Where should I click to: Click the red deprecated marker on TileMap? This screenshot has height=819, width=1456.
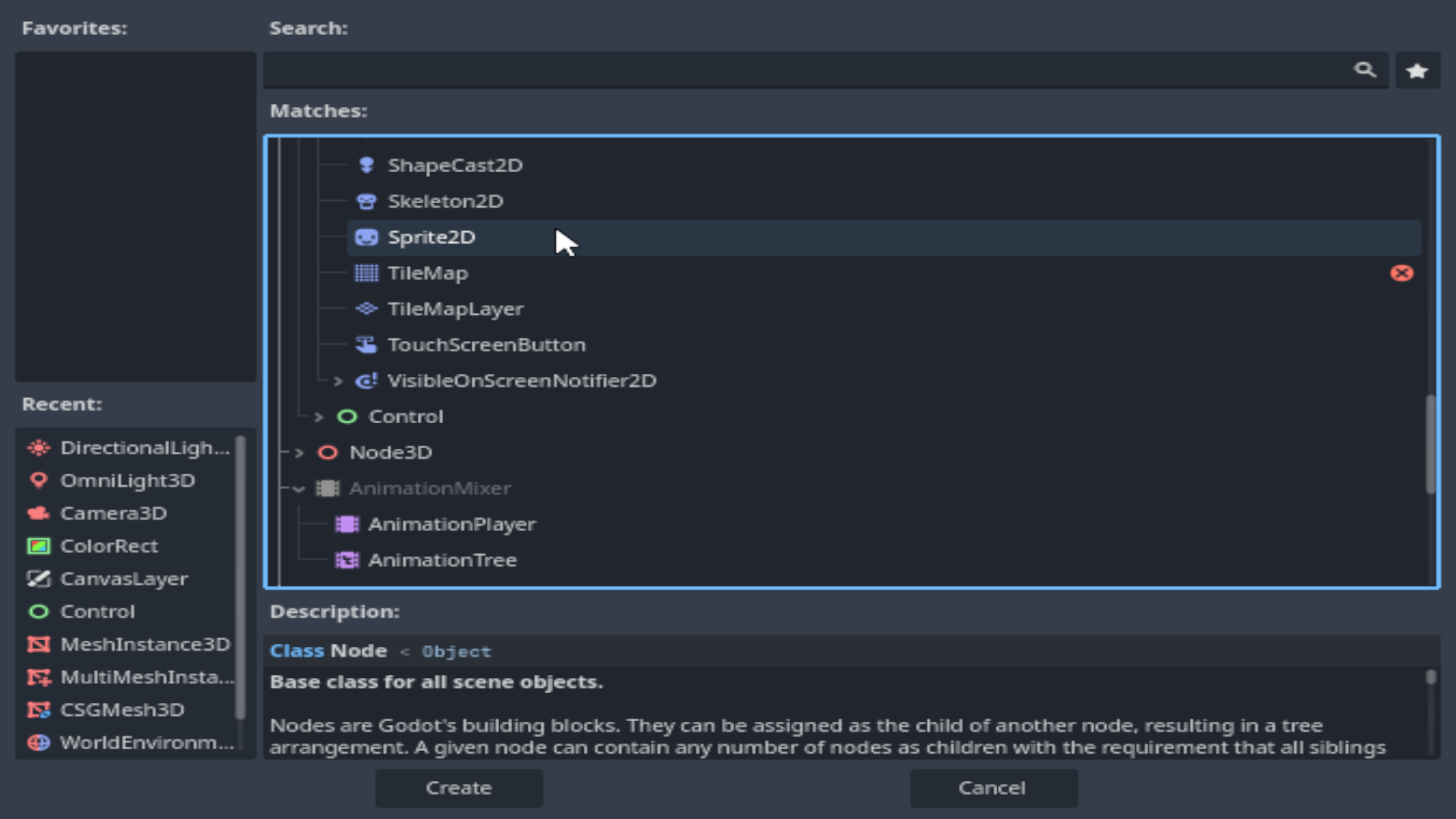(x=1401, y=273)
